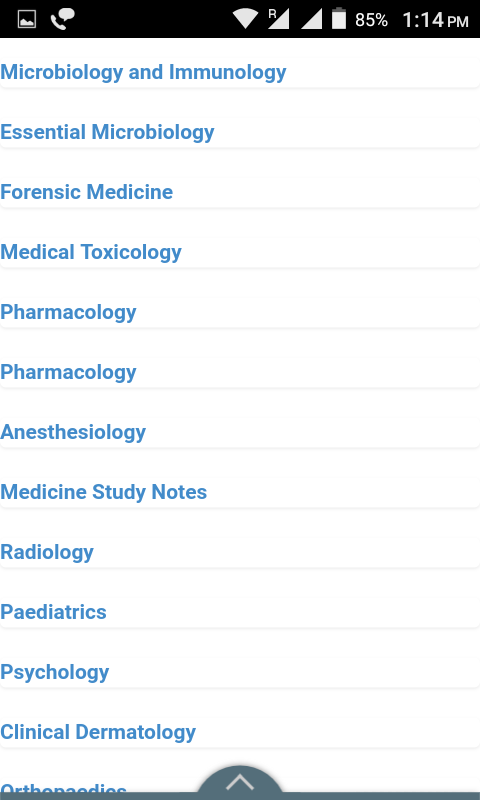Open the partially visible Orthopaedics link
480x800 pixels.
63,790
